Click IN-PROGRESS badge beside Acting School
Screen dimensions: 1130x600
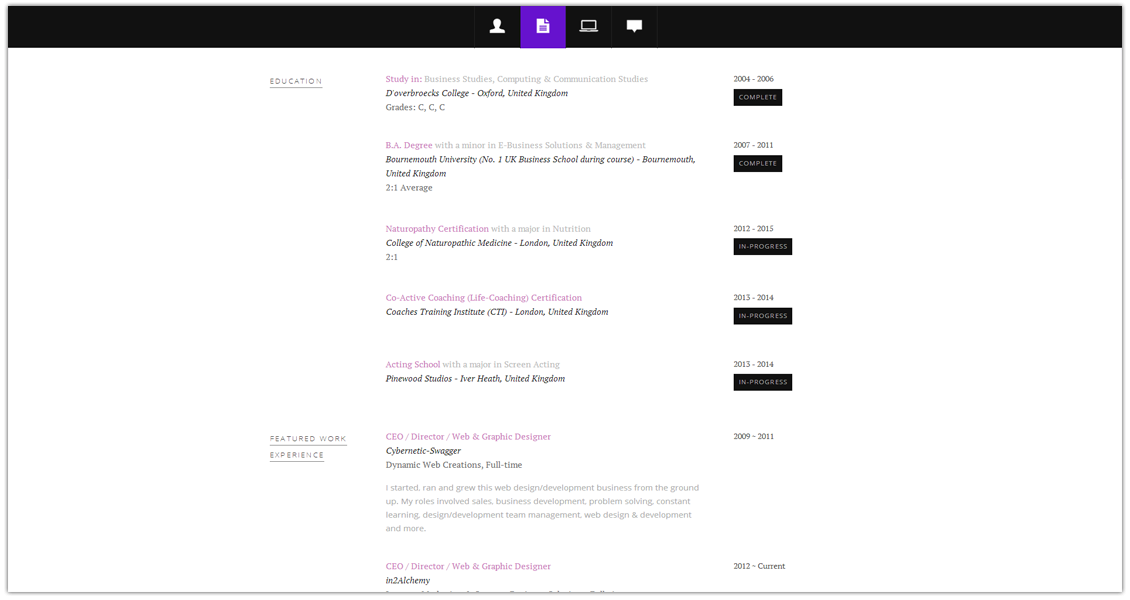point(762,382)
